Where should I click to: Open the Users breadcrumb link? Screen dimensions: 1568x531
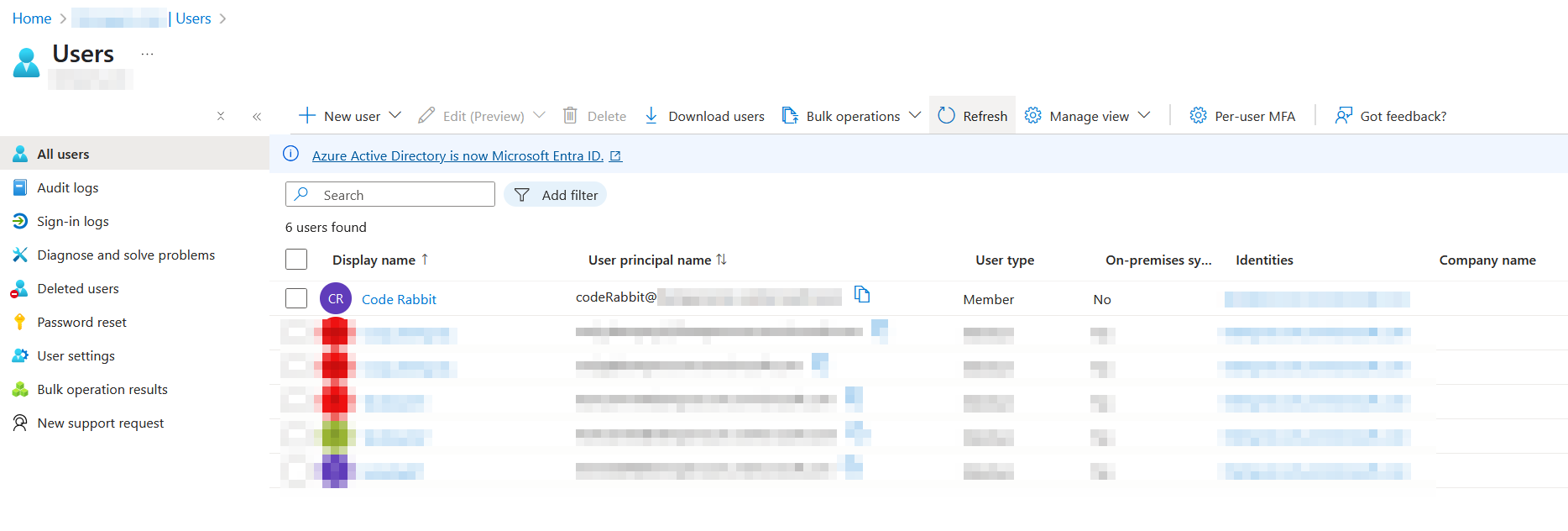pos(193,18)
